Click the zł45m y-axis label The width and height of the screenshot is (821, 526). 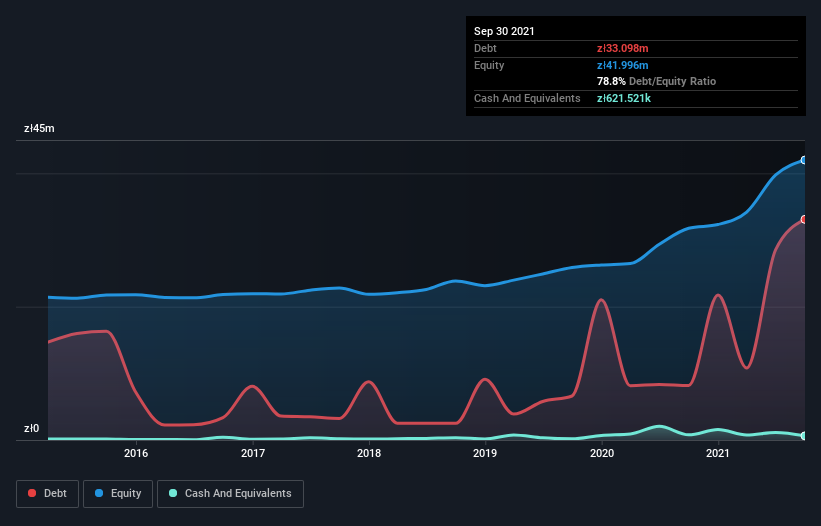39,128
